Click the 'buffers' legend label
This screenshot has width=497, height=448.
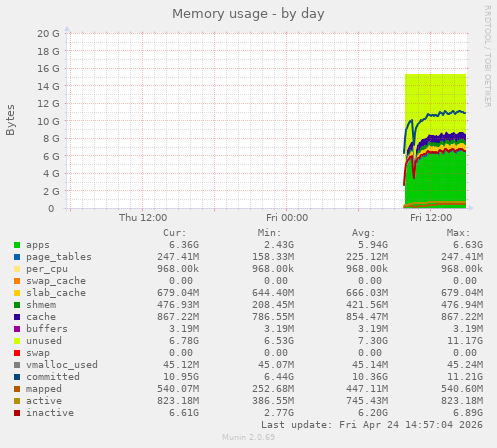click(x=47, y=329)
